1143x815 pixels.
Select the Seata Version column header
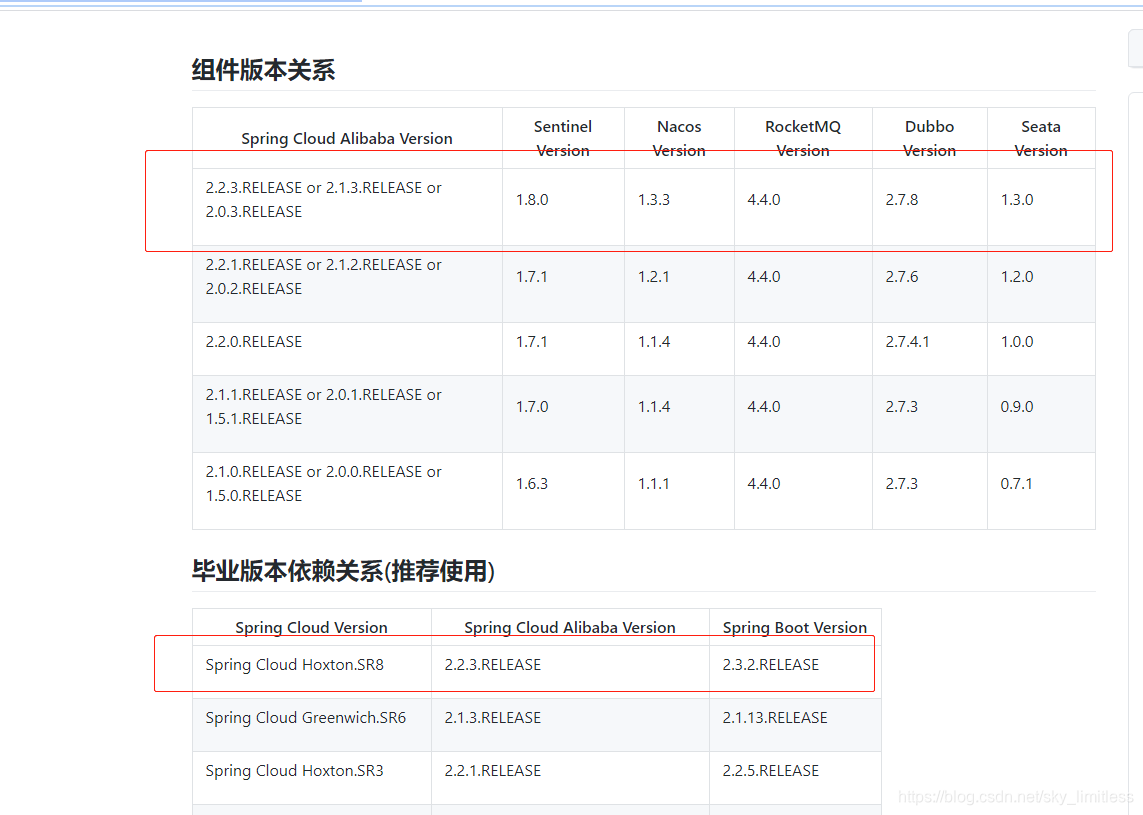[x=1041, y=139]
